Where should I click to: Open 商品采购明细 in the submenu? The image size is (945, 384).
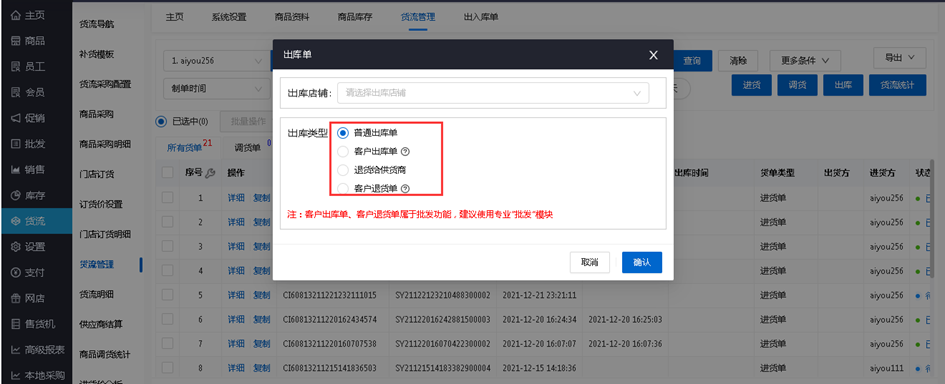[105, 144]
